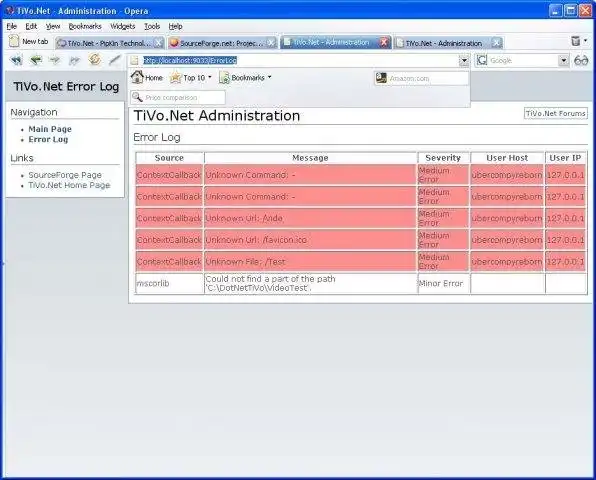Click the Amazon.com search field
This screenshot has width=596, height=480.
pyautogui.click(x=421, y=78)
